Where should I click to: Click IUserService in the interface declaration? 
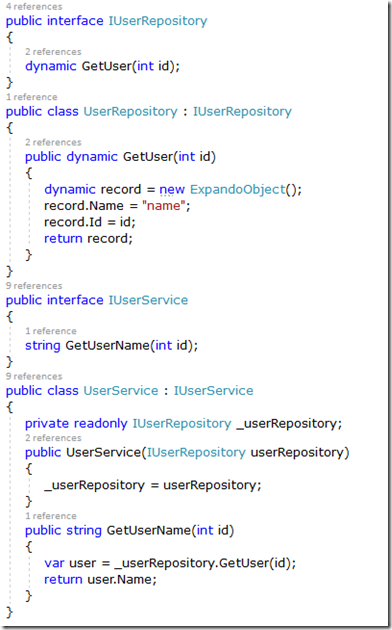coord(148,300)
